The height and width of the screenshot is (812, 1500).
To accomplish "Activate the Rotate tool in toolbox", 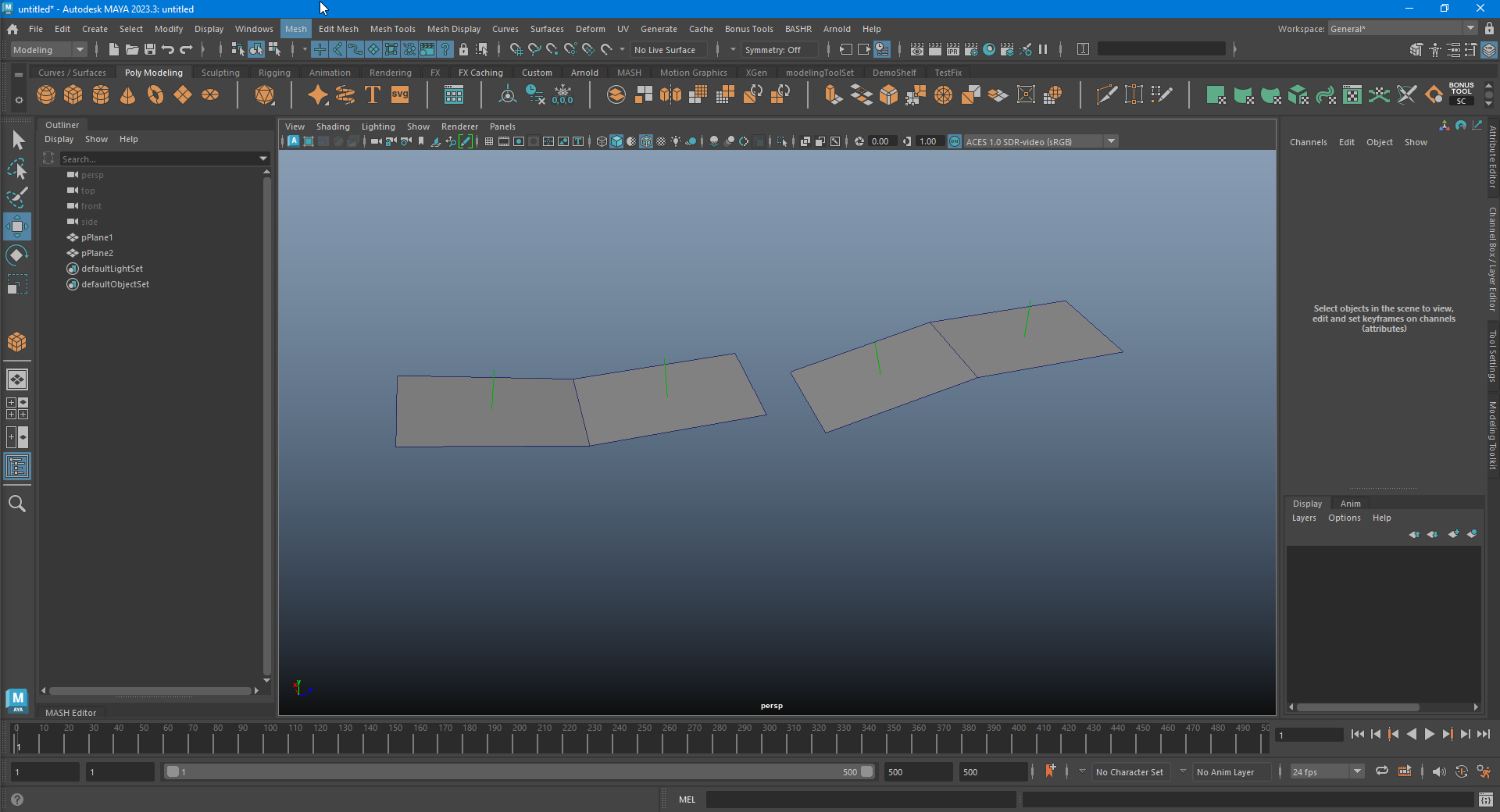I will (x=17, y=255).
